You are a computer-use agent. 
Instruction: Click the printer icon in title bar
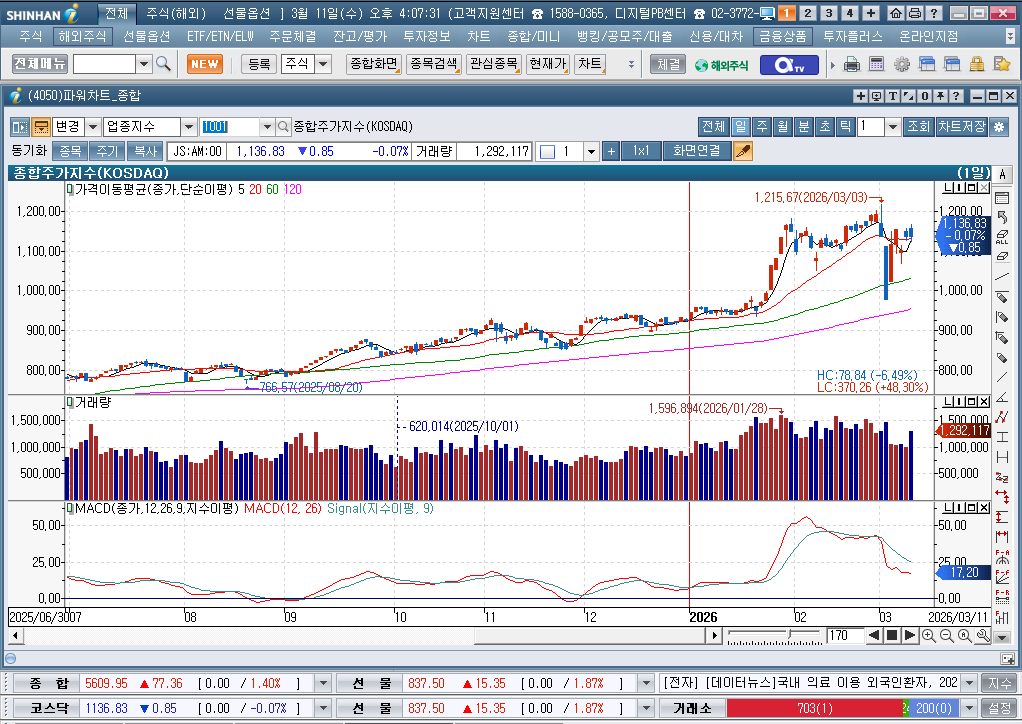(x=914, y=13)
